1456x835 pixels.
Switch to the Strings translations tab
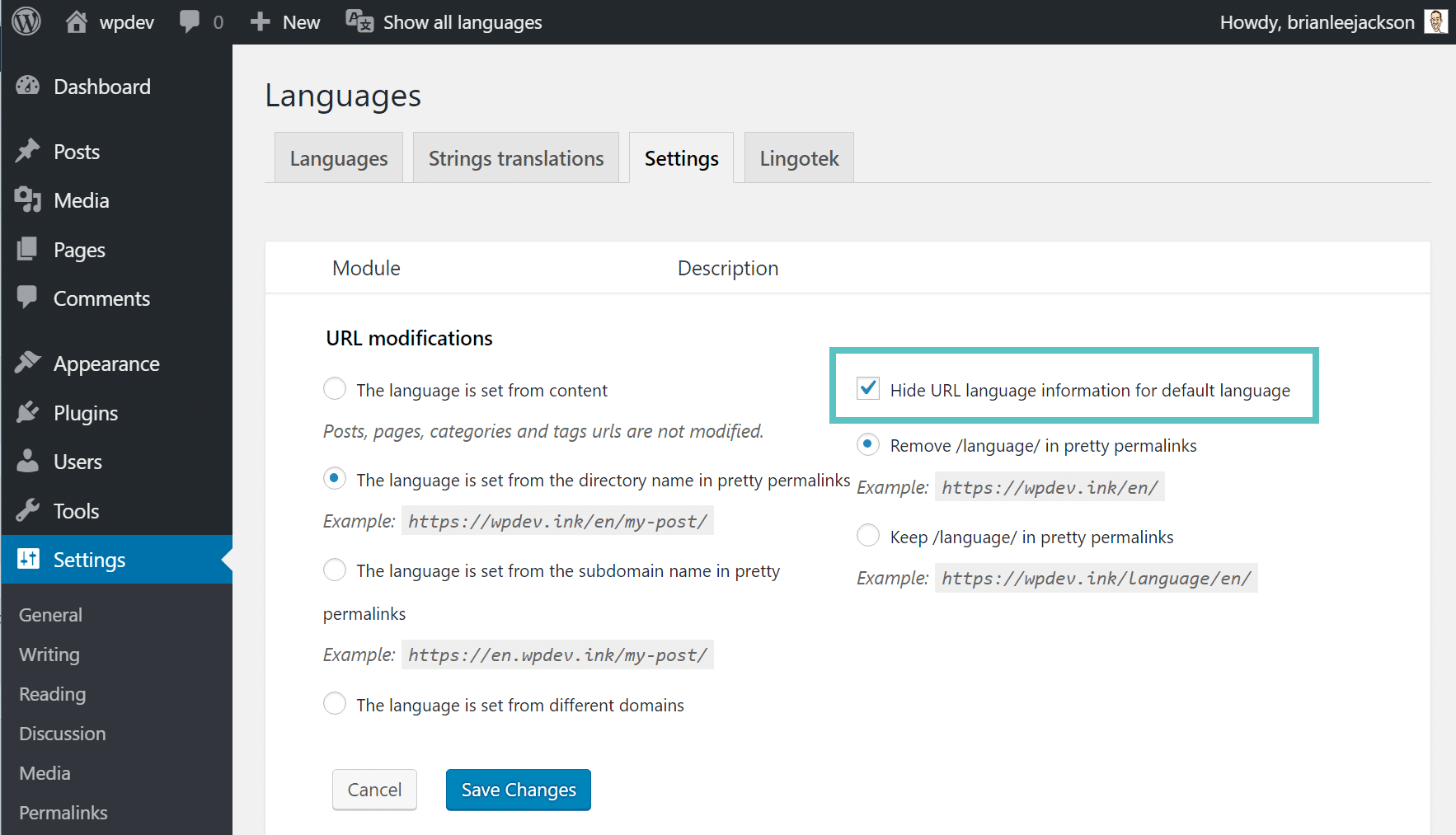(x=515, y=157)
